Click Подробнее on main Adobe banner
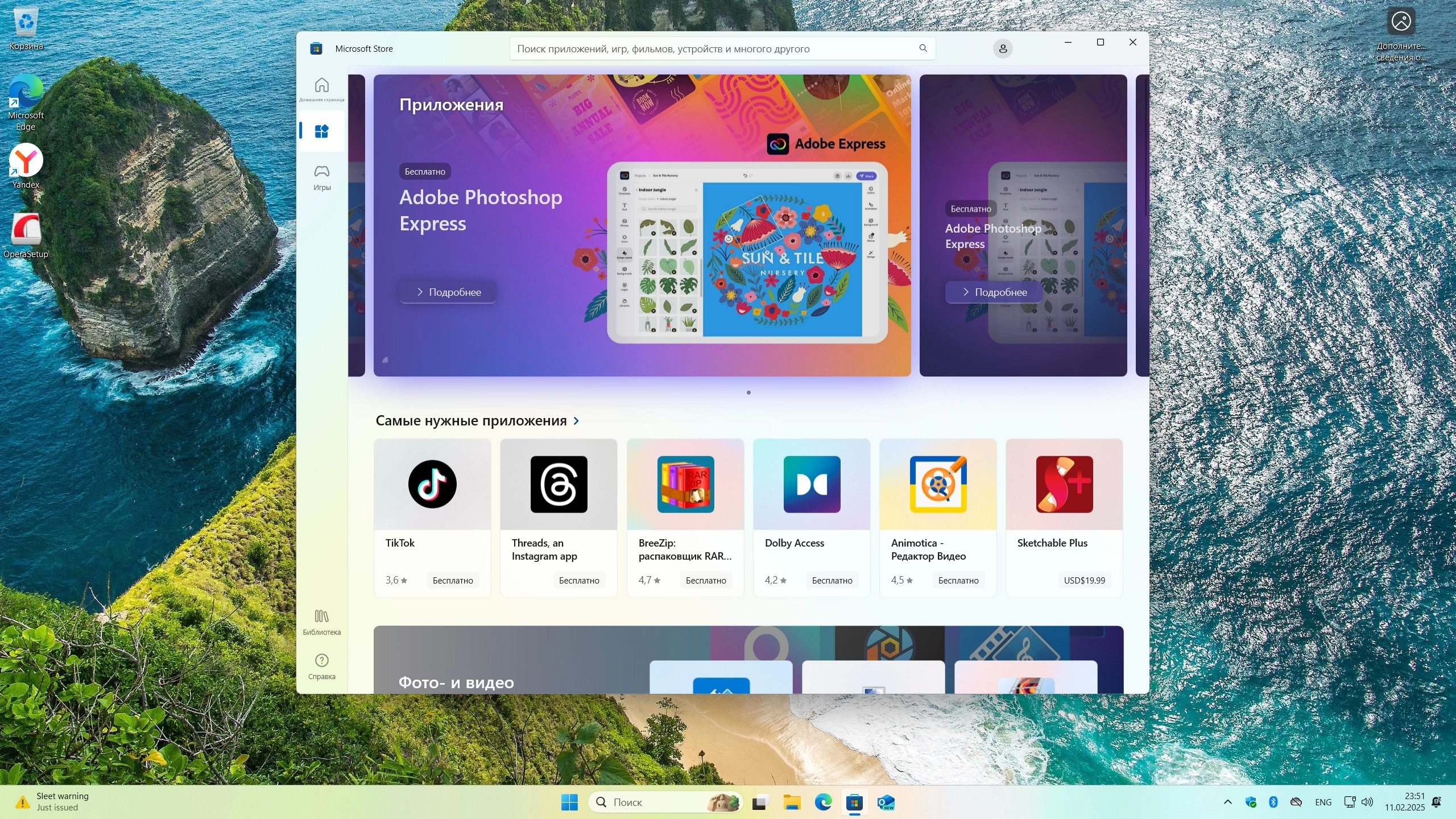 448,292
